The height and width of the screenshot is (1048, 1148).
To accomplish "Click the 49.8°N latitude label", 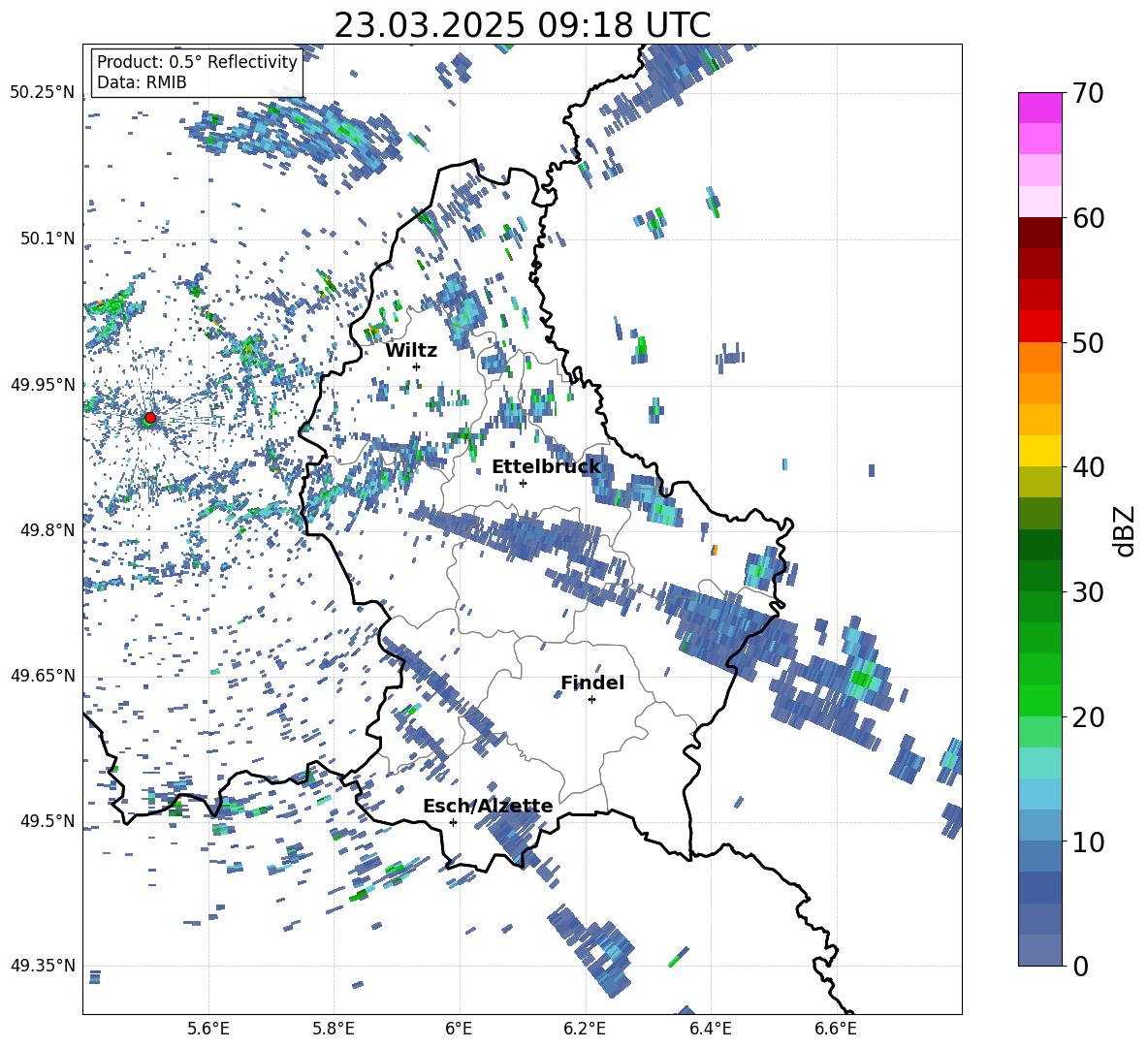I will (x=48, y=530).
